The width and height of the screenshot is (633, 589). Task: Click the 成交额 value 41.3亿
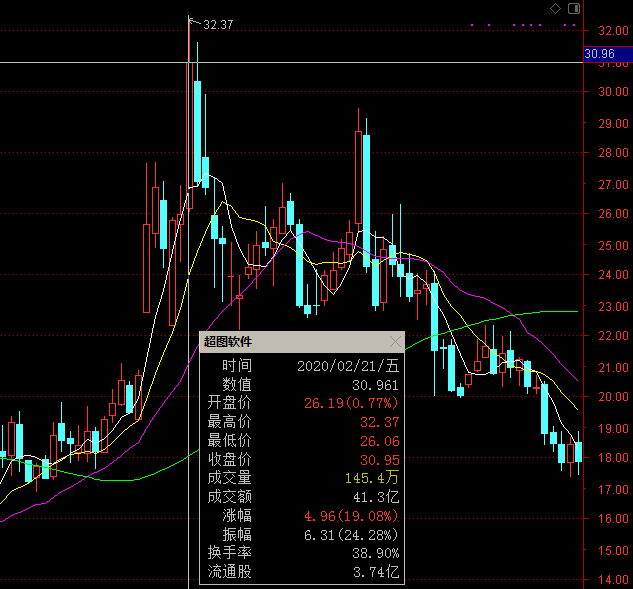coord(376,497)
